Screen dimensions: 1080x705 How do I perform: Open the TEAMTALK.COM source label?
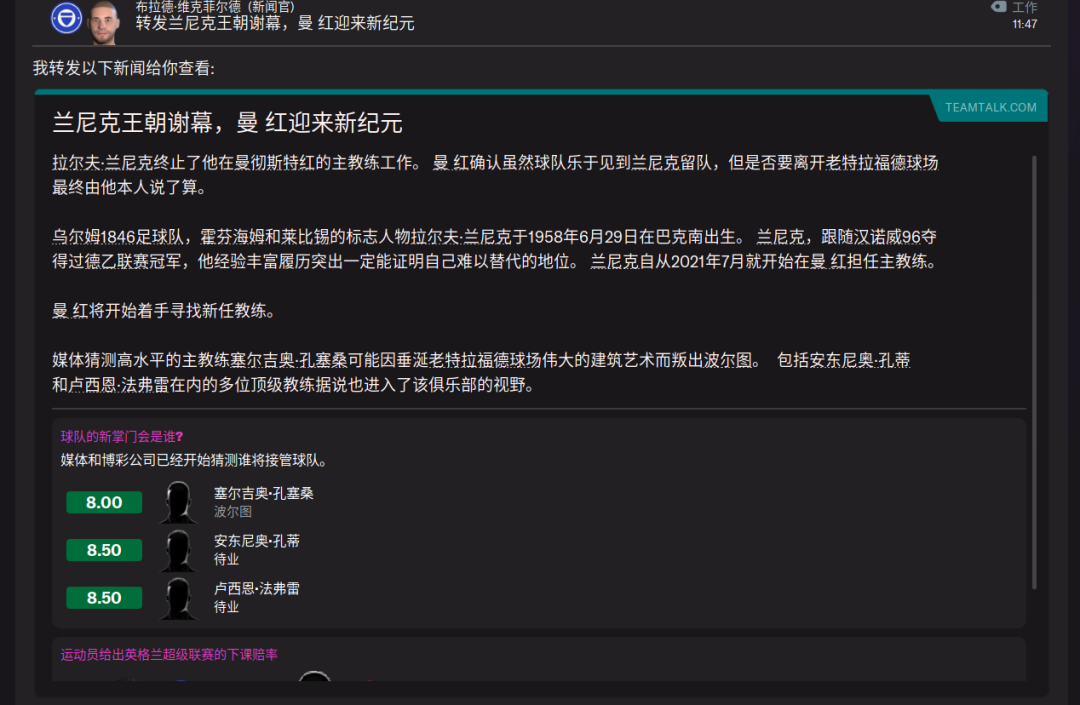tap(990, 107)
